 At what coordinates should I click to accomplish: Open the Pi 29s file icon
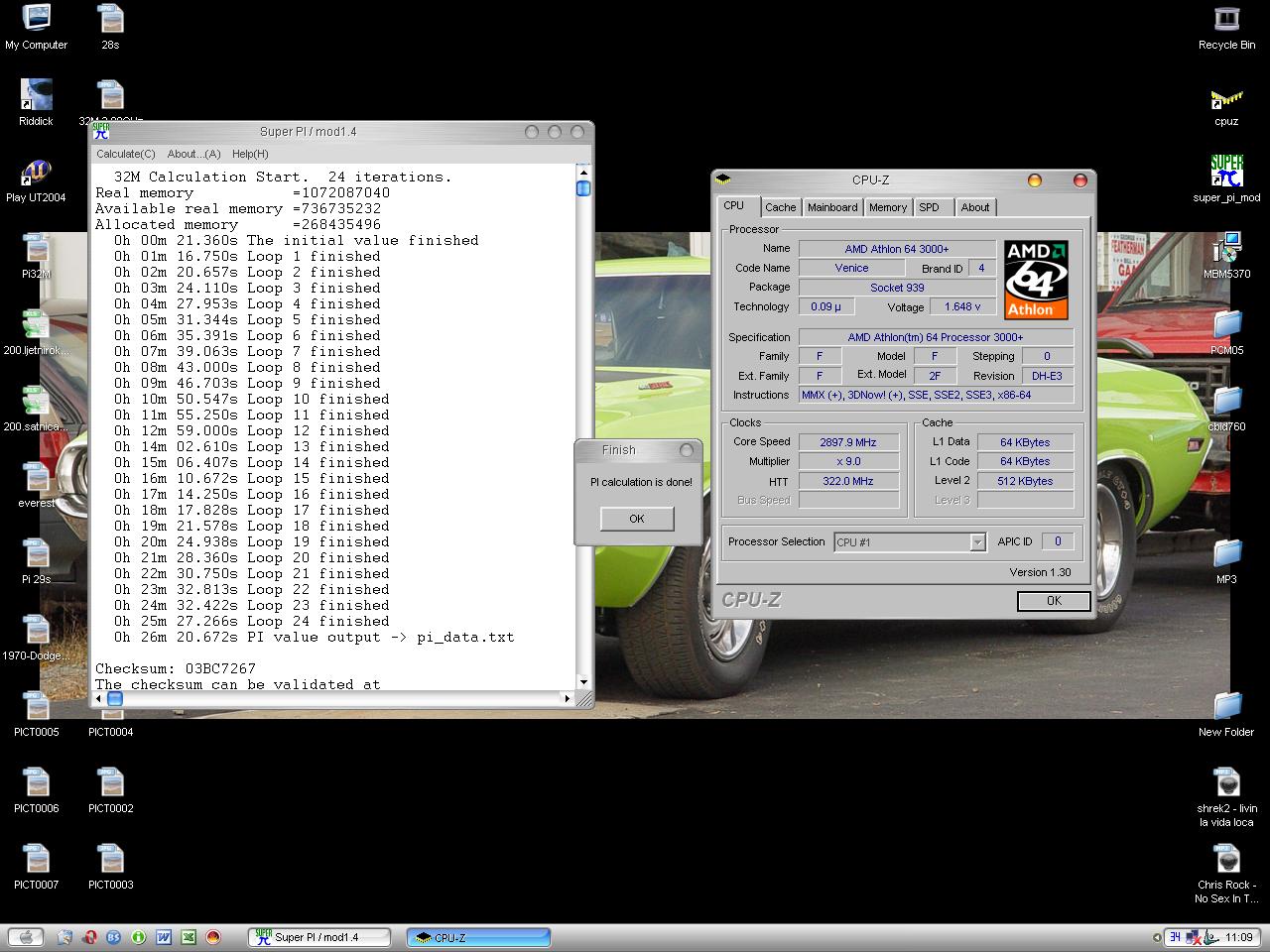36,561
